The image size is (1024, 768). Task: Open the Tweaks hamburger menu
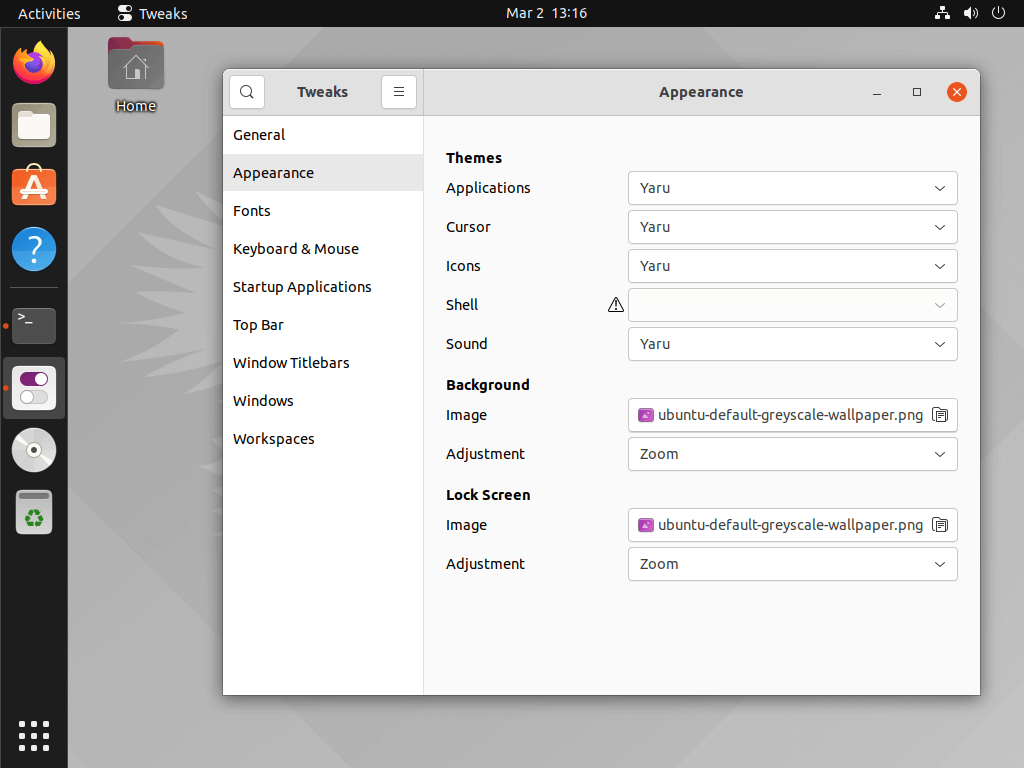[398, 92]
